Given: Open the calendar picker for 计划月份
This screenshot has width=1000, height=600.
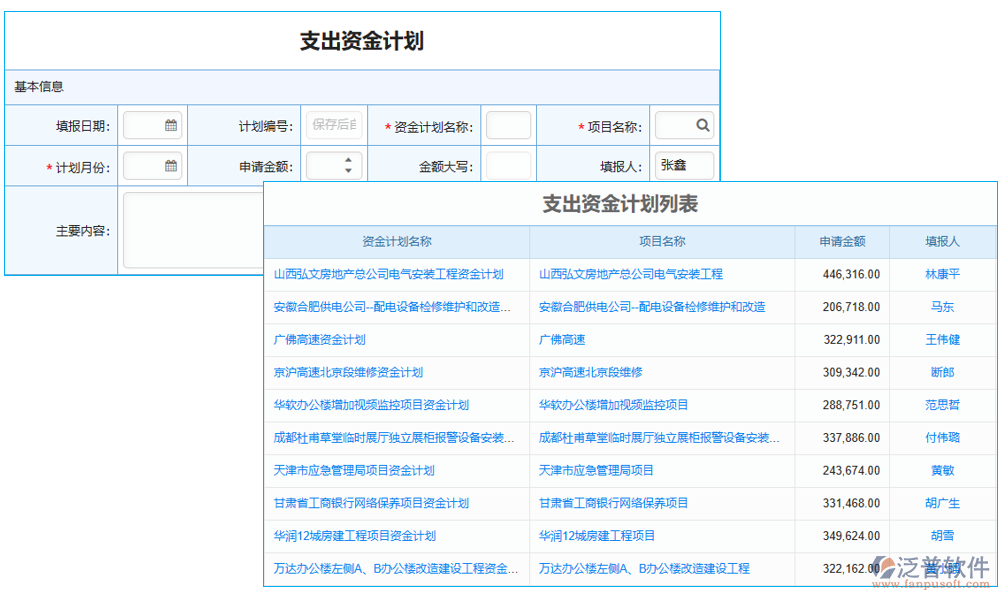Looking at the screenshot, I should [170, 165].
